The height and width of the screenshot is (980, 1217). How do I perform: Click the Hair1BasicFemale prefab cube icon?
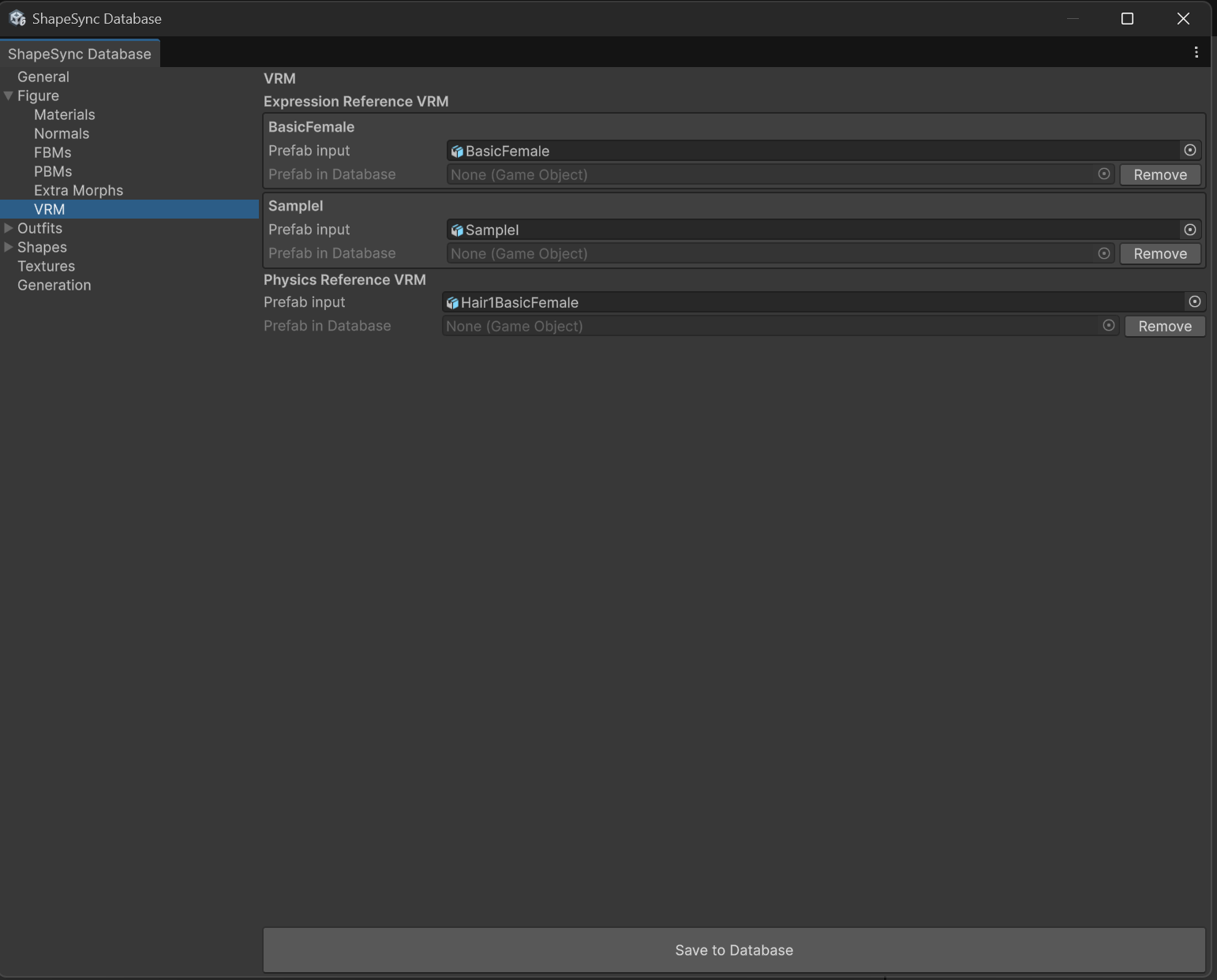[x=452, y=302]
